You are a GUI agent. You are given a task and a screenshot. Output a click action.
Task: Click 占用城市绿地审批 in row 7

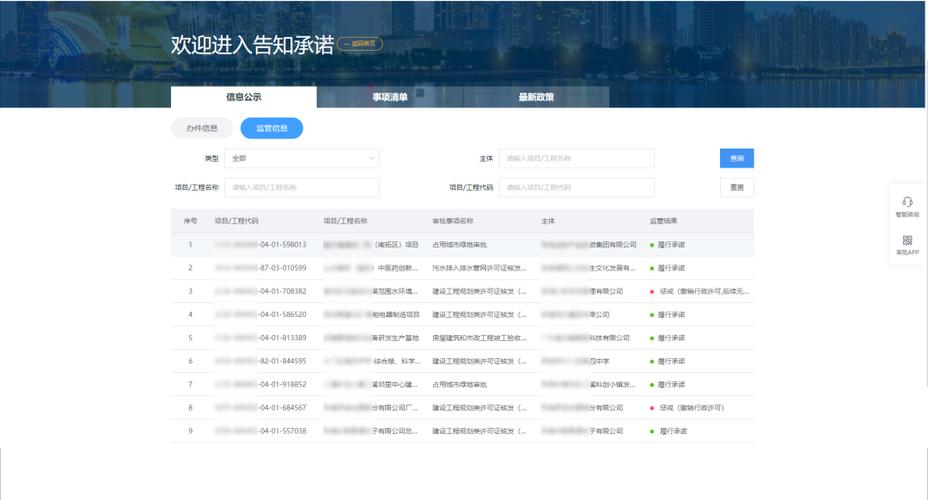tap(460, 385)
